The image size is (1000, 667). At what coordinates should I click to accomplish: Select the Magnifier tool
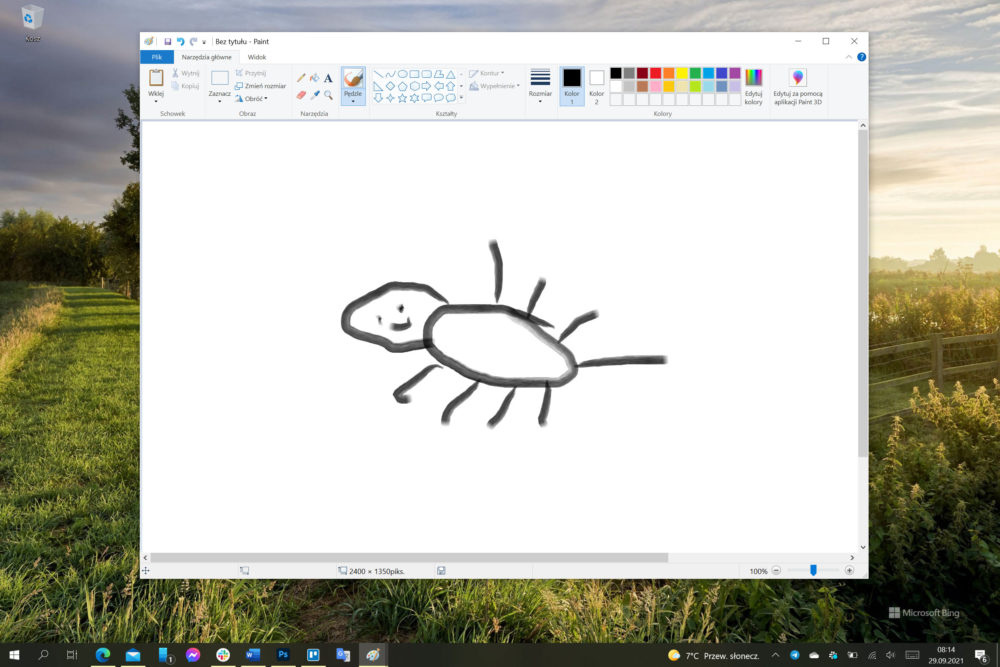(328, 95)
